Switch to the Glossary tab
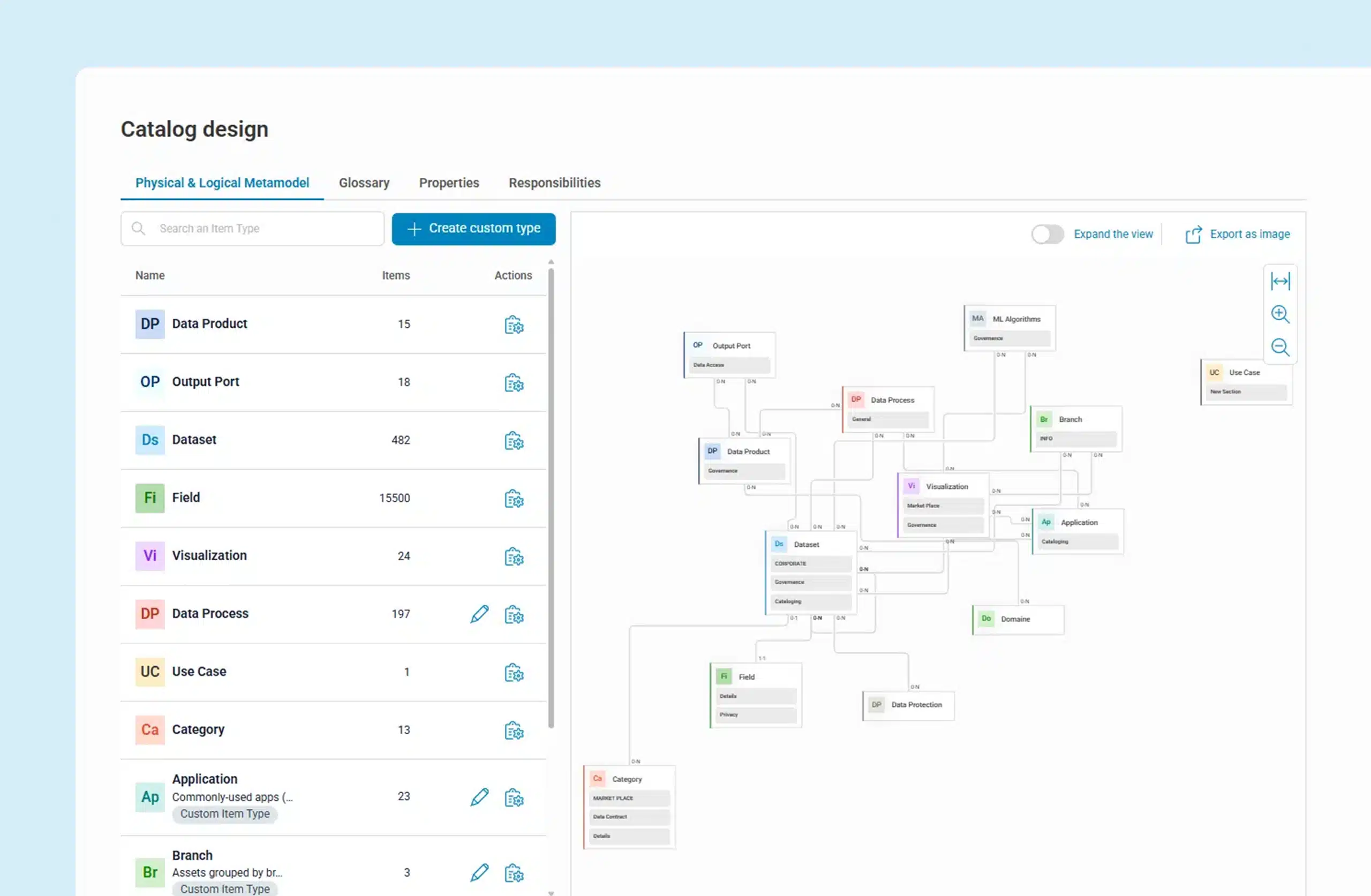The image size is (1371, 896). (x=364, y=183)
